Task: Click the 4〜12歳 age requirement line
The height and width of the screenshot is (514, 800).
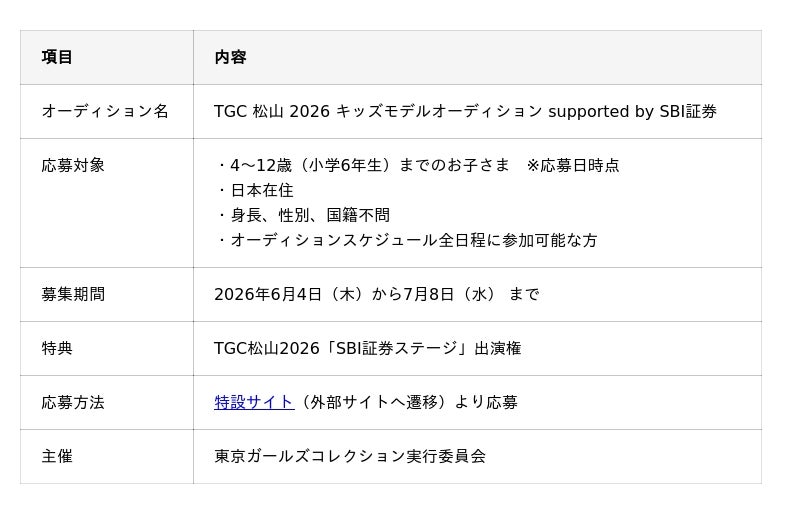Action: point(418,165)
